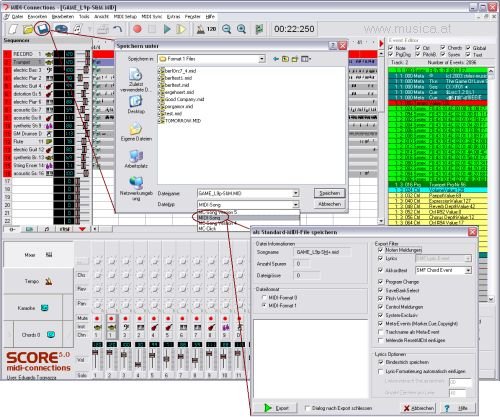Open the Speichern in folder dropdown
The image size is (500, 417).
[x=262, y=59]
